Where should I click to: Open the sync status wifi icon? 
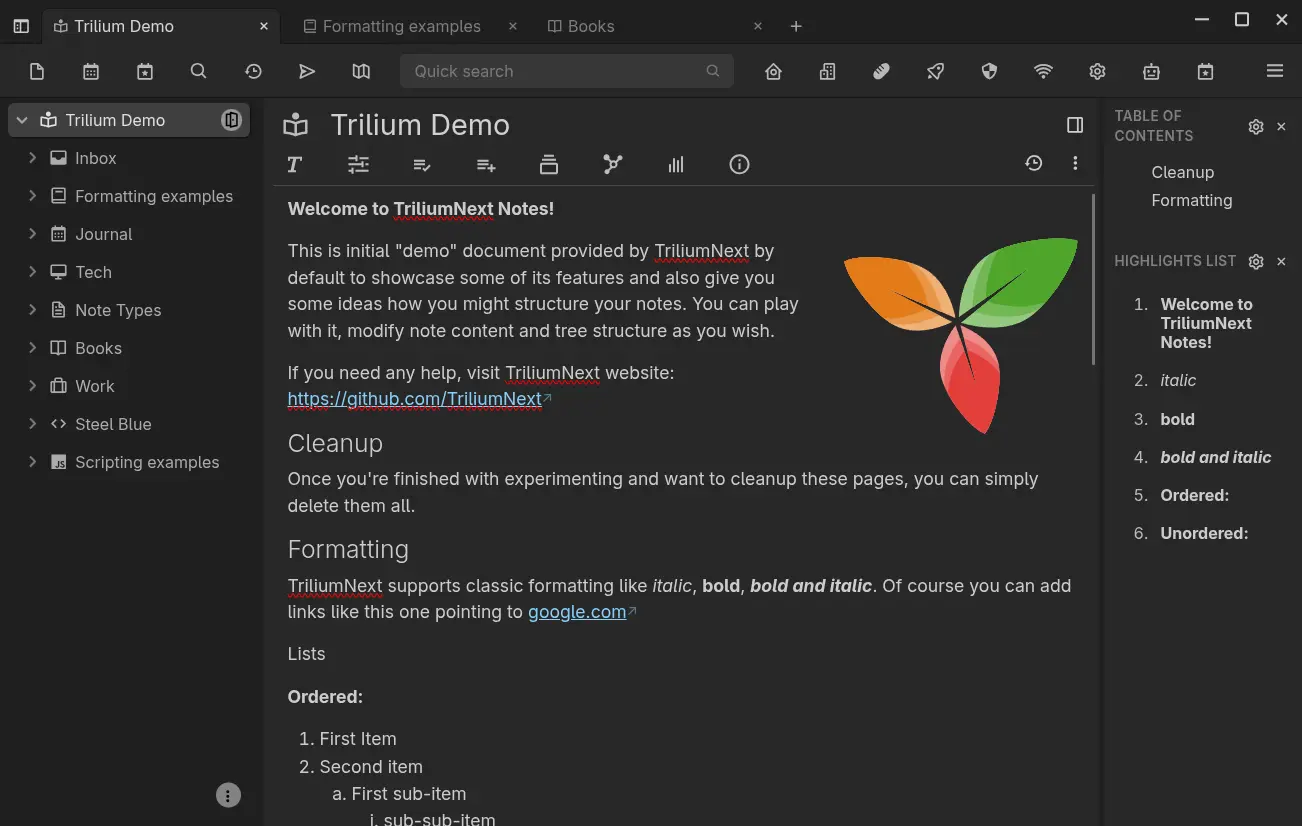coord(1043,71)
